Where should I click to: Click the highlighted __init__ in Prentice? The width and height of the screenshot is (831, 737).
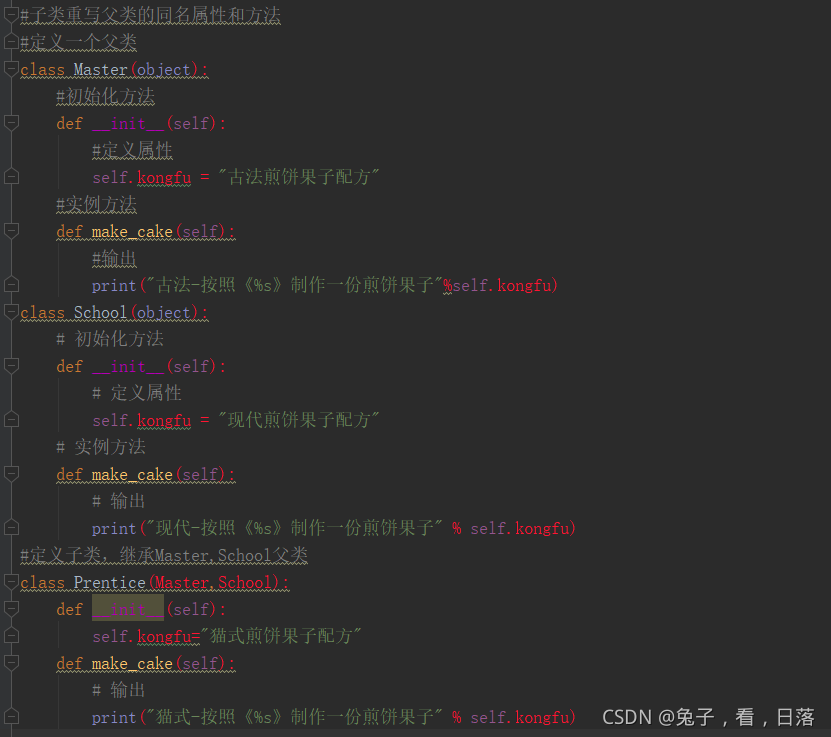coord(128,608)
